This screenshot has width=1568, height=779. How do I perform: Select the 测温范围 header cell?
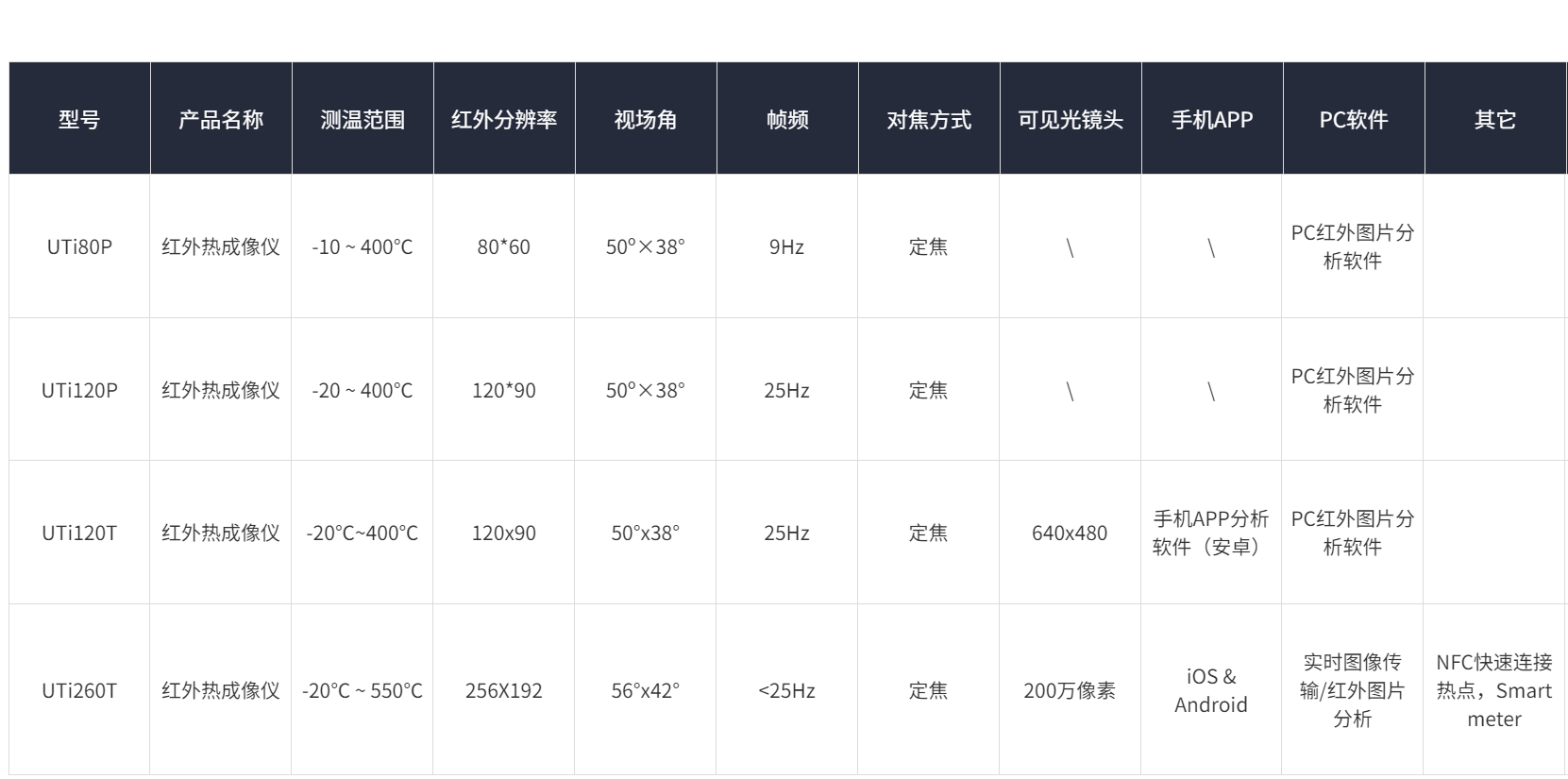(362, 120)
